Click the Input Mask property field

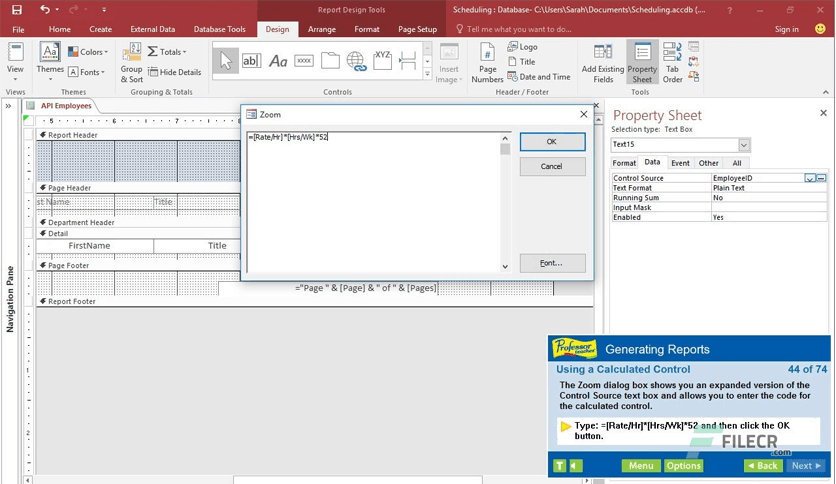point(769,207)
